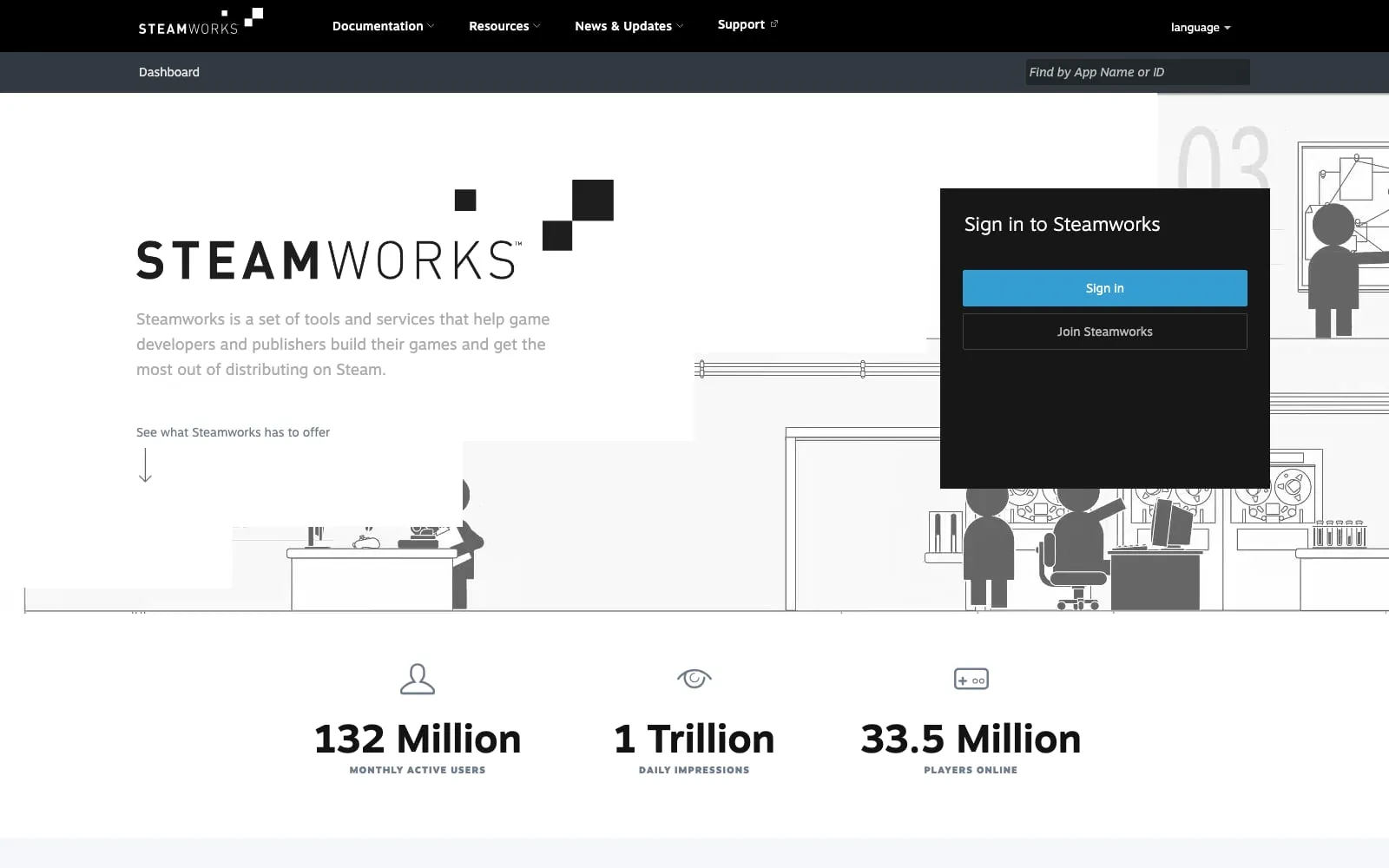The width and height of the screenshot is (1389, 868).
Task: Click 'Sign in to Steamworks' heading
Action: pos(1062,224)
